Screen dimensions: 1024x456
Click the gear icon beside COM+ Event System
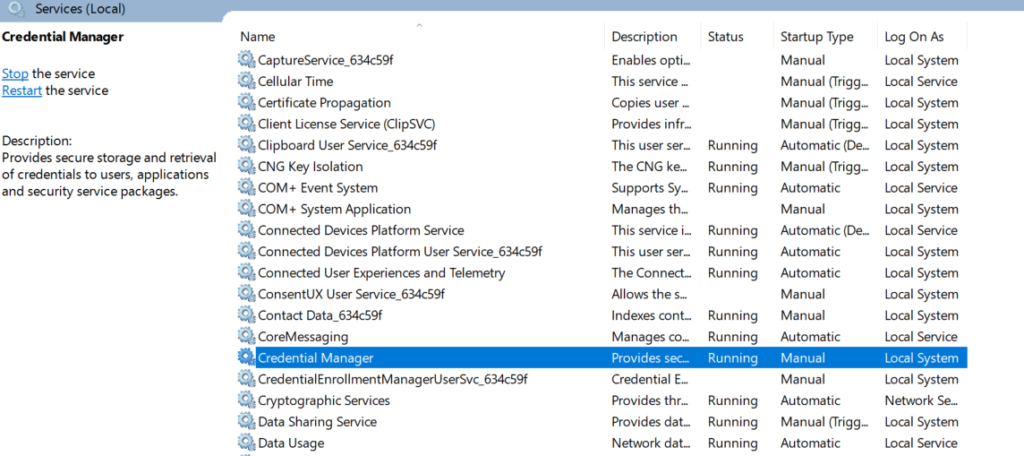[246, 187]
